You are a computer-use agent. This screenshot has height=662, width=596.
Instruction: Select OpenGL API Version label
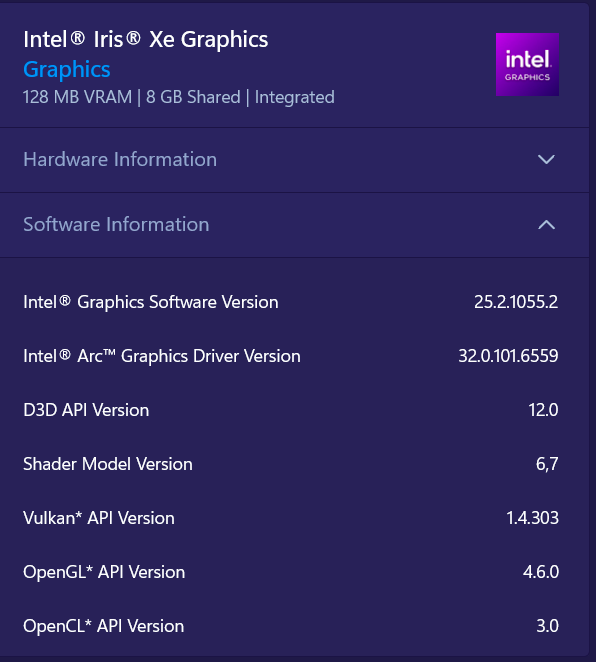tap(104, 572)
